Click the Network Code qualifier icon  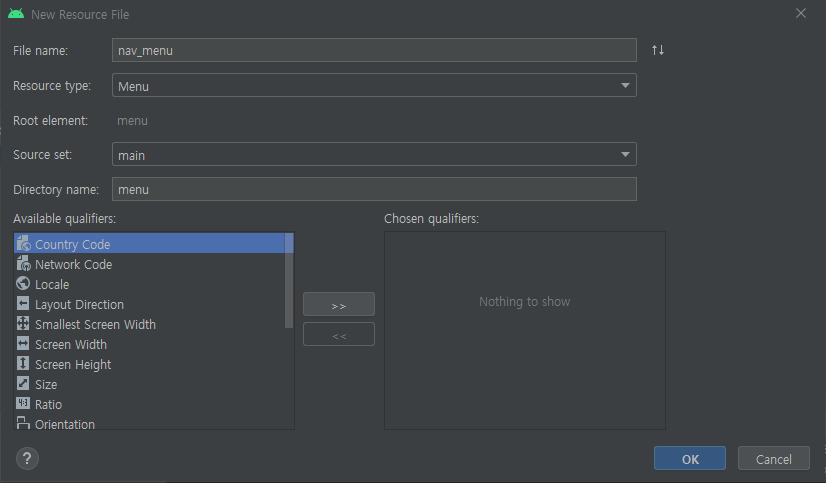tap(23, 263)
